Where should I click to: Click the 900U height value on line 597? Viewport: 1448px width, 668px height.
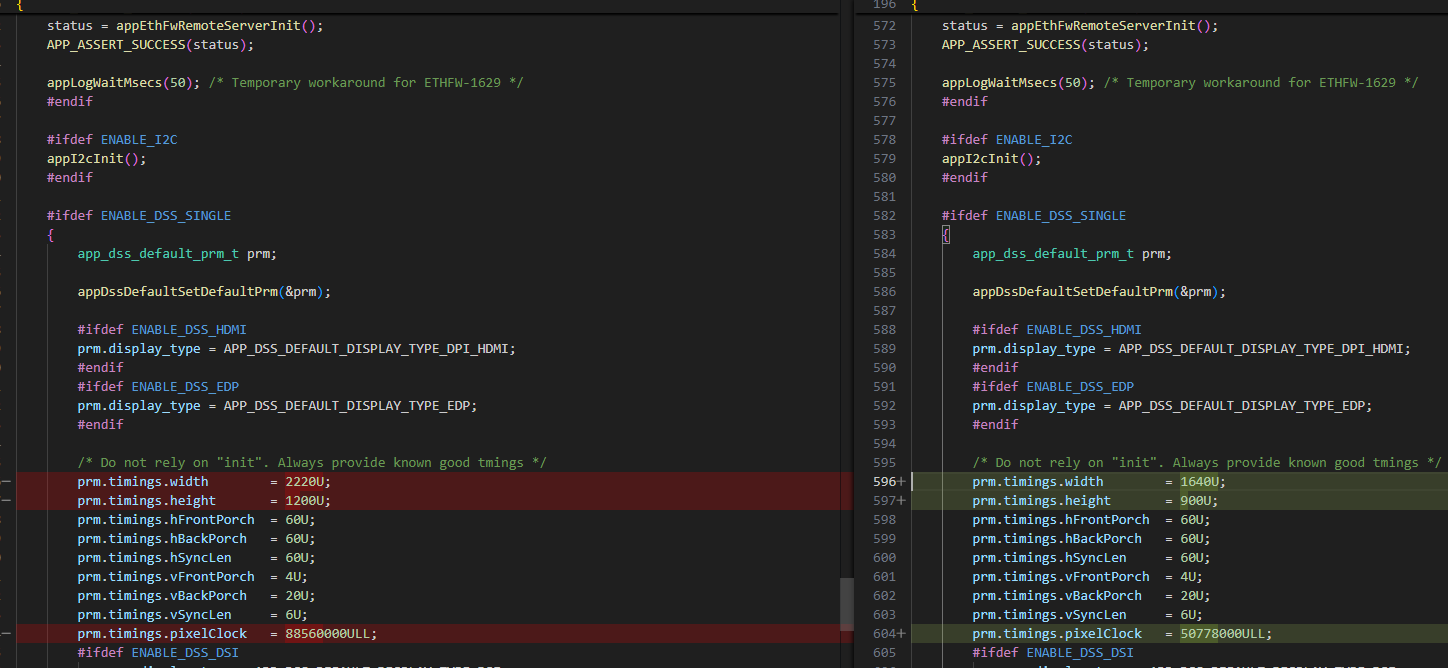(1195, 501)
